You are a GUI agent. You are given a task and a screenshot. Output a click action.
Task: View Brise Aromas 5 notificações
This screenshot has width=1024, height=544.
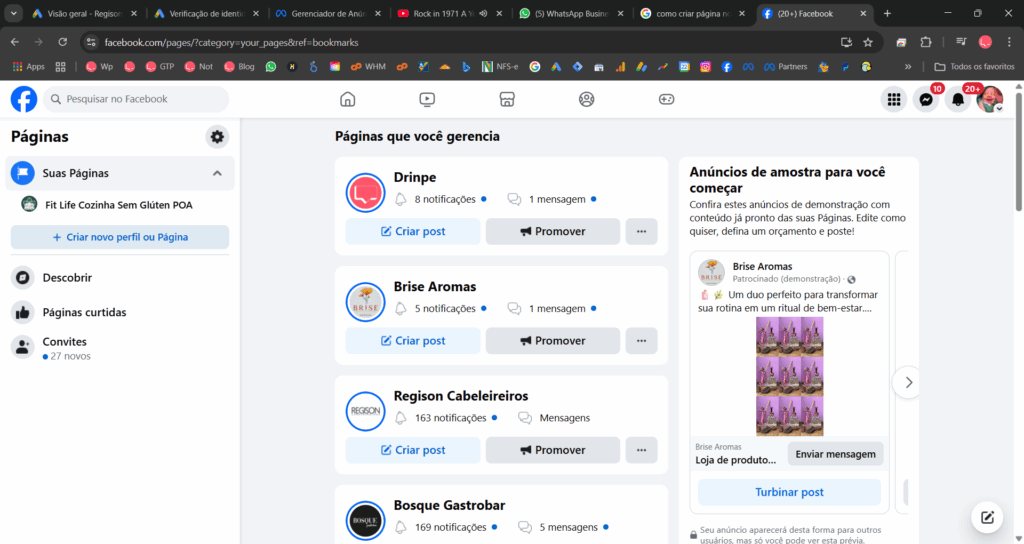pos(441,308)
